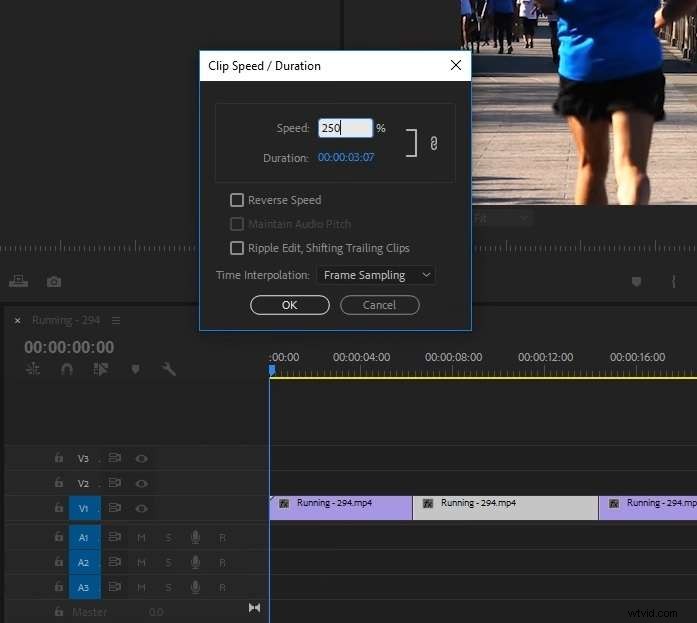Toggle the A1 track target

click(84, 538)
